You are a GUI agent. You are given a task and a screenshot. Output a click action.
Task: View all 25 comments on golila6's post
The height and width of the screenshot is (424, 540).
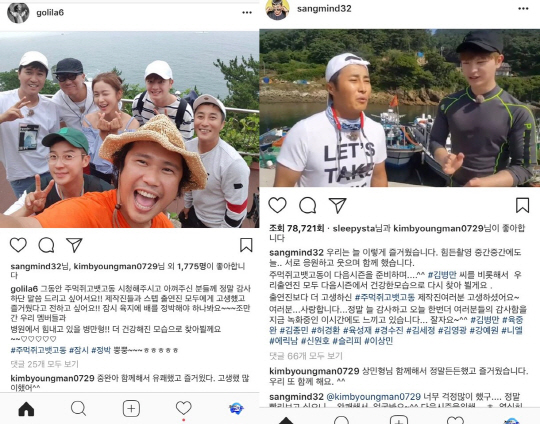(x=45, y=364)
